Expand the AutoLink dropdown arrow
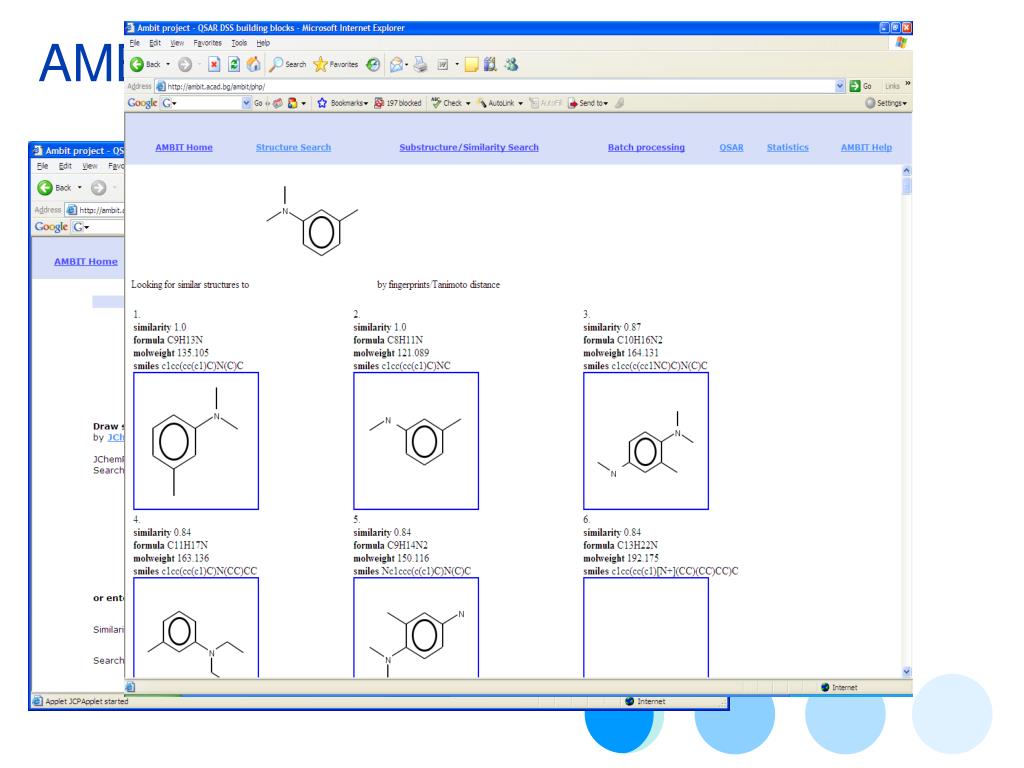Viewport: 1024px width, 768px height. pyautogui.click(x=520, y=103)
